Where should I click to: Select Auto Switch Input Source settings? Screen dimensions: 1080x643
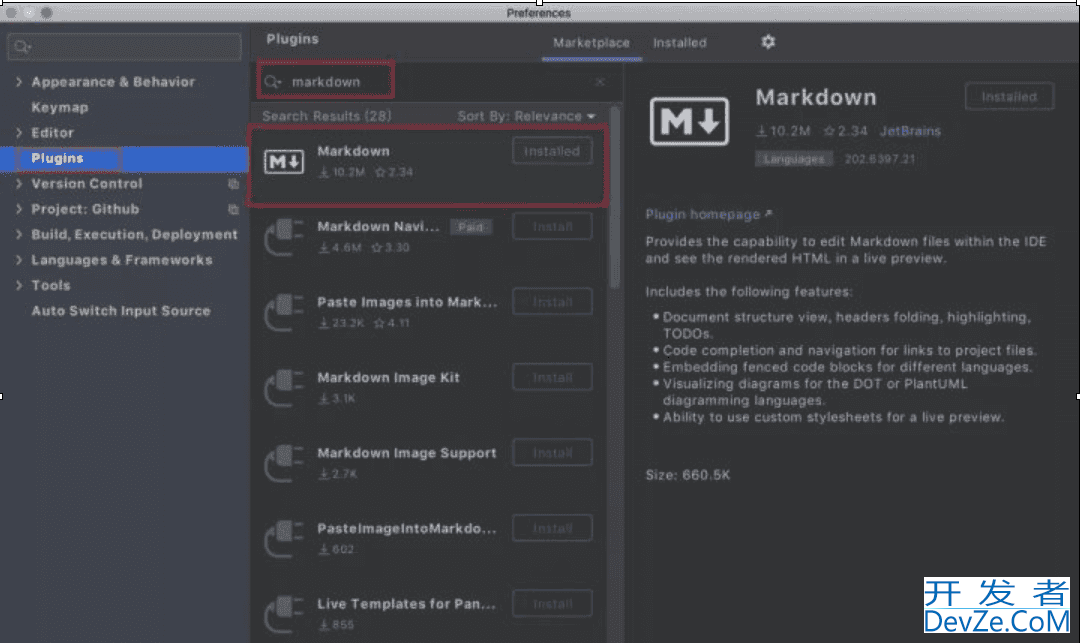click(121, 311)
